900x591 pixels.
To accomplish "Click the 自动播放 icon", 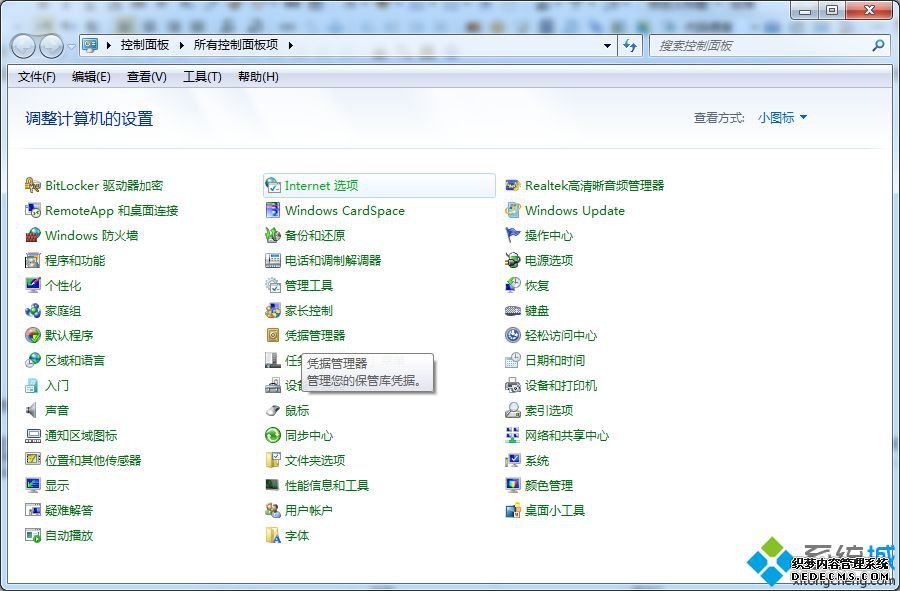I will [32, 535].
